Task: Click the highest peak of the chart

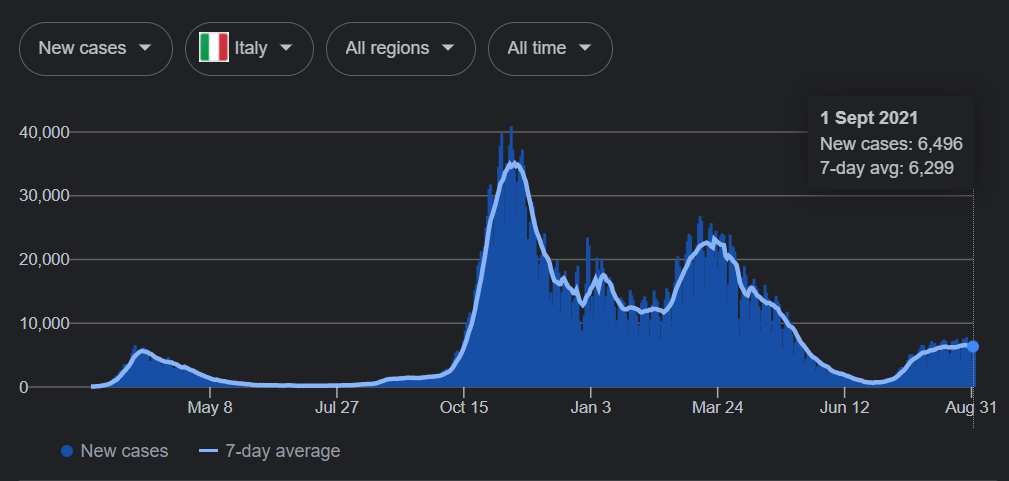Action: point(512,128)
